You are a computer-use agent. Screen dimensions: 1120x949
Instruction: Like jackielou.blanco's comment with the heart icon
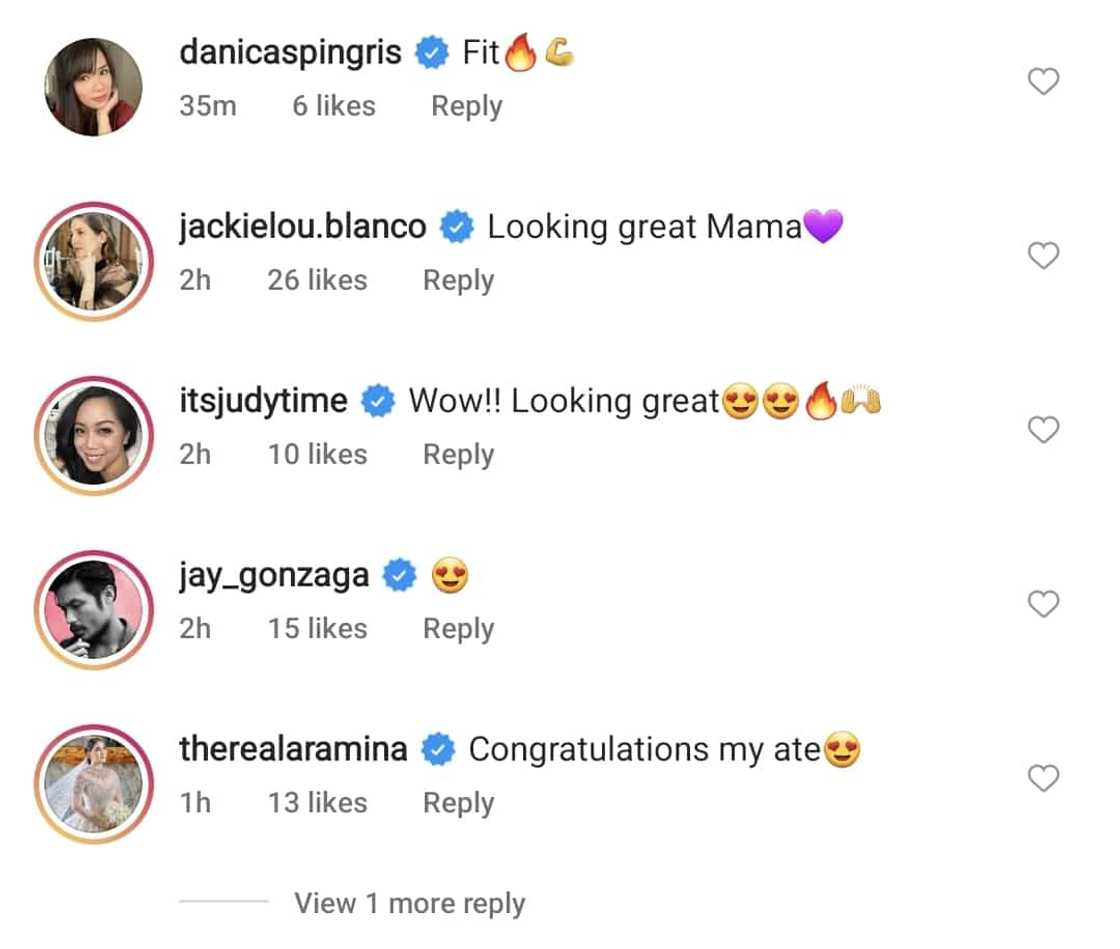1044,256
